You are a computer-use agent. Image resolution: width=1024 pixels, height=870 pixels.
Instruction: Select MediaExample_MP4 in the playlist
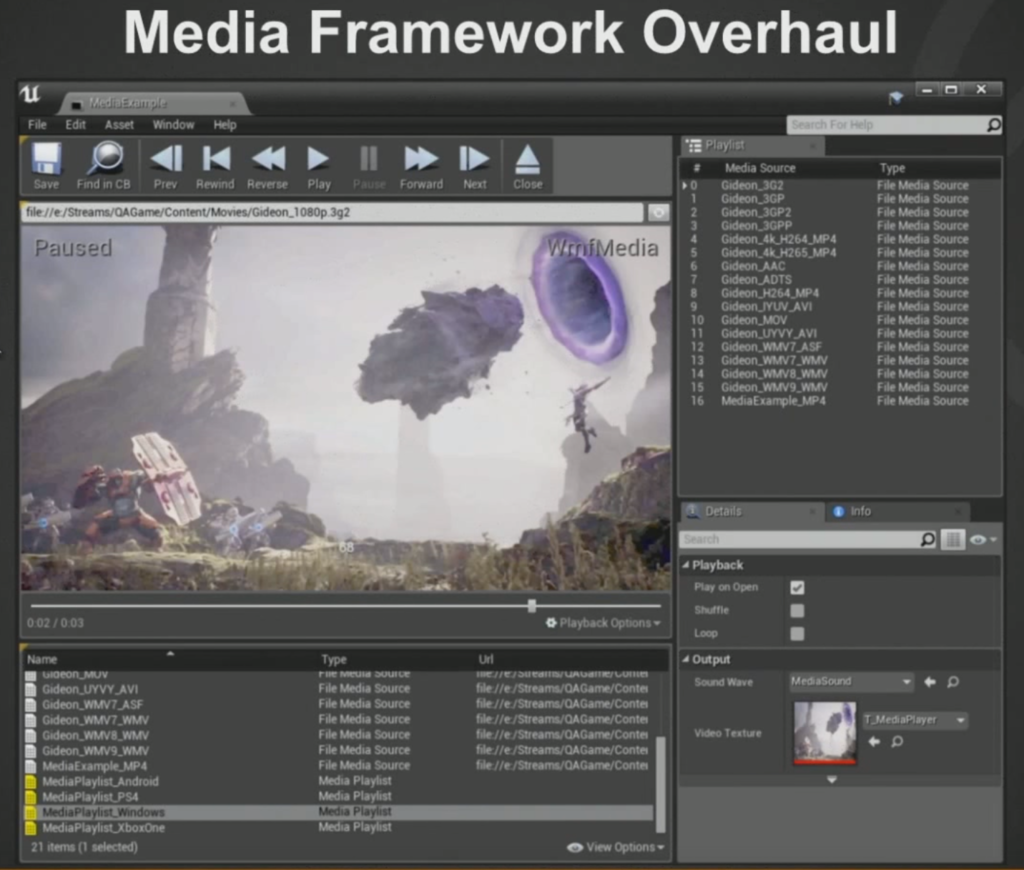(x=840, y=401)
